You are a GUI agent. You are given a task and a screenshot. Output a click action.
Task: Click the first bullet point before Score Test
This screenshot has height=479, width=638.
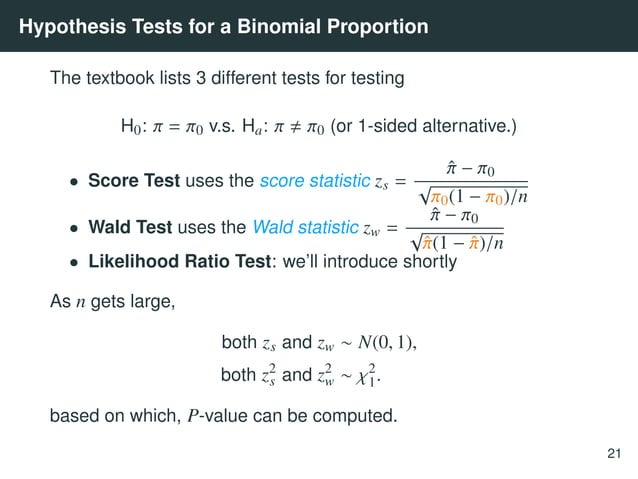[74, 182]
